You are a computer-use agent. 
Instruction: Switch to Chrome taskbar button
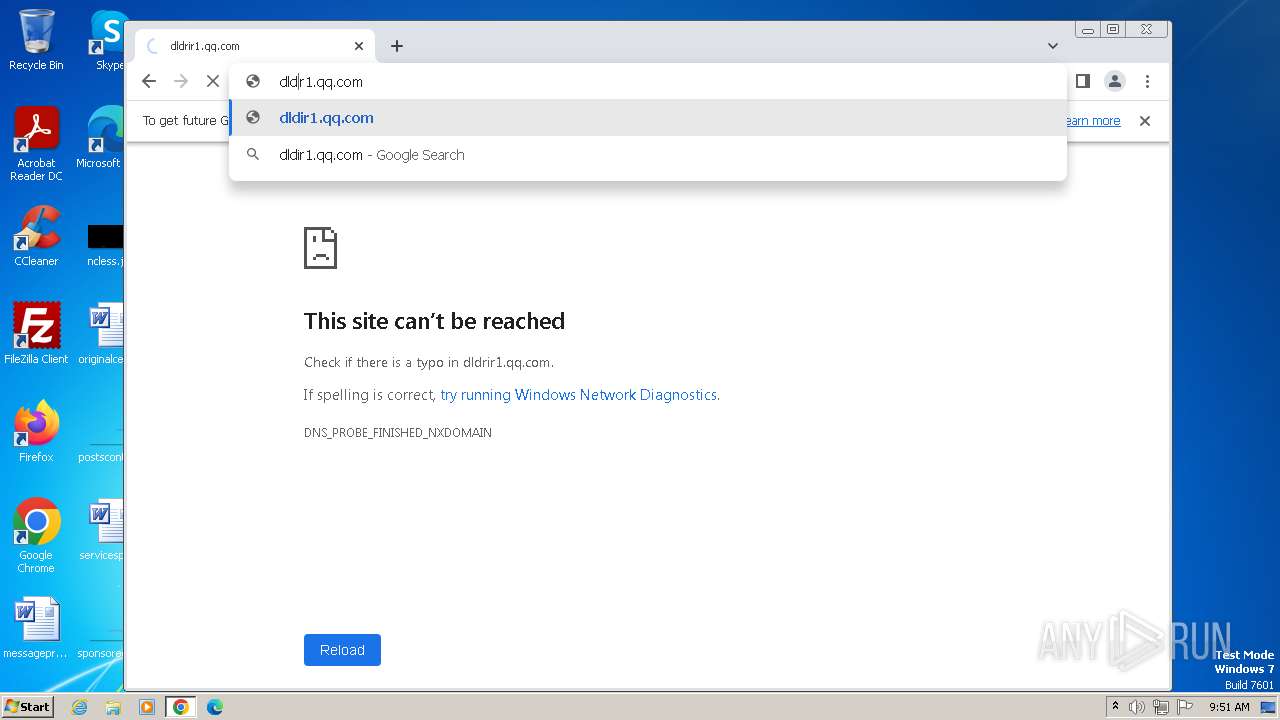[x=181, y=707]
